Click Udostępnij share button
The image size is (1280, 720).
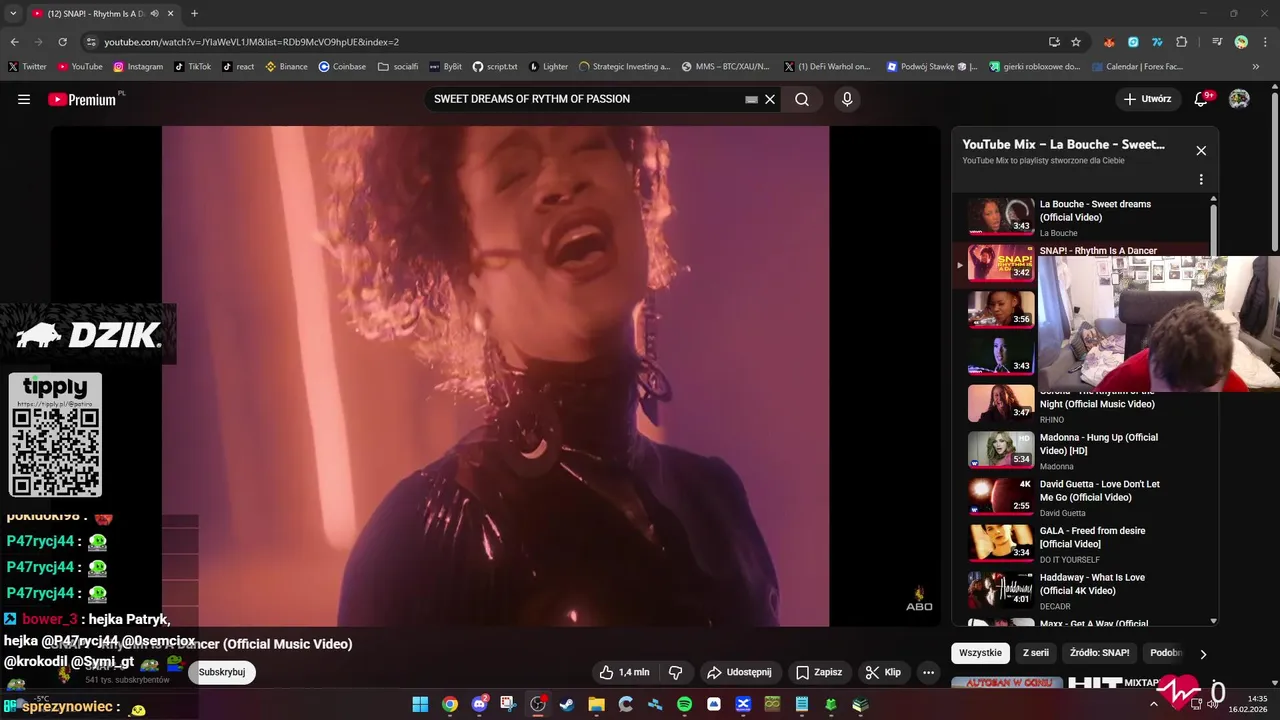pos(739,672)
